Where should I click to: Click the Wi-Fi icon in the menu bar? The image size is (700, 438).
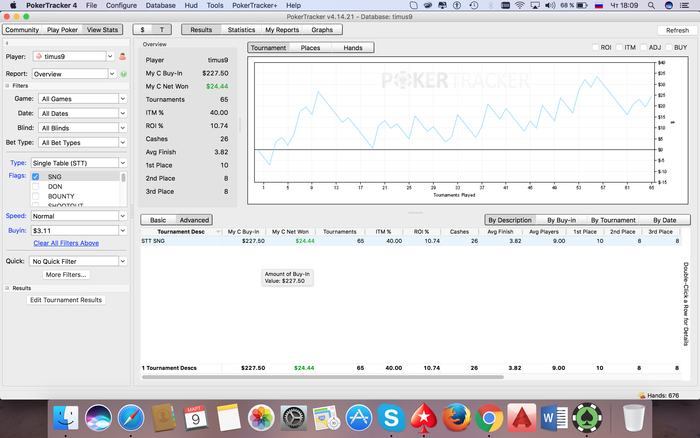pyautogui.click(x=520, y=5)
